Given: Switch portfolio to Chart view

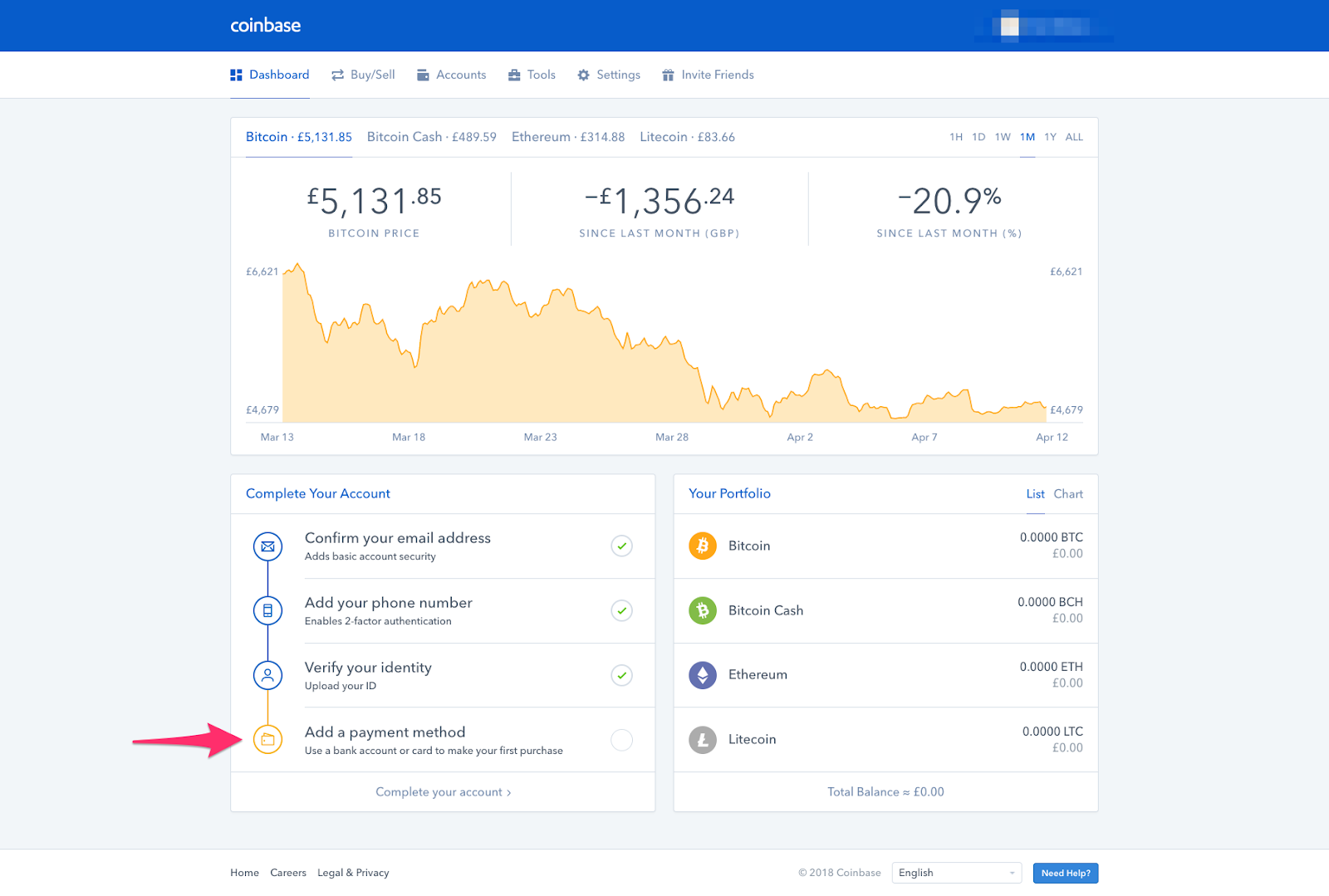Looking at the screenshot, I should pos(1068,494).
